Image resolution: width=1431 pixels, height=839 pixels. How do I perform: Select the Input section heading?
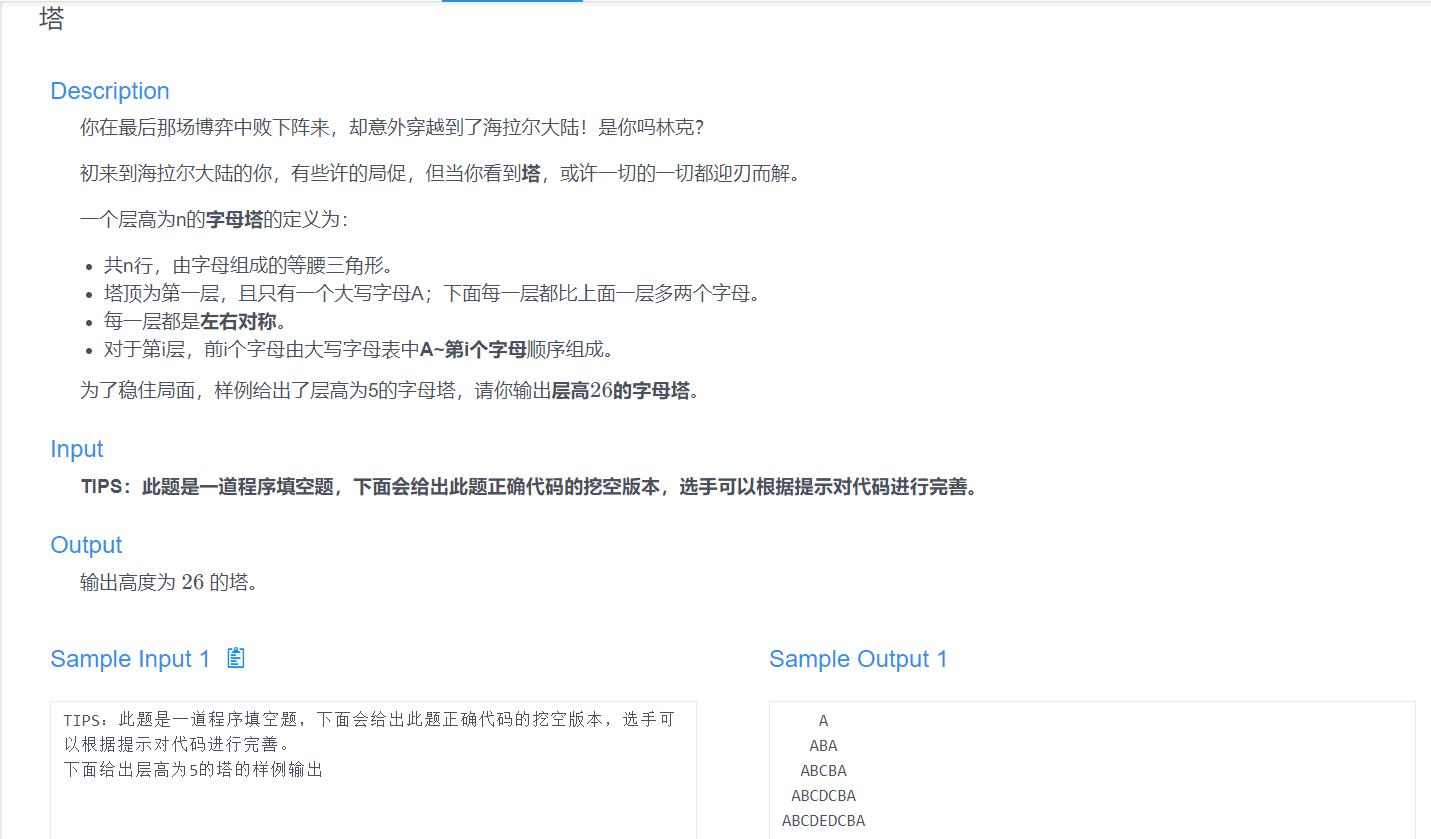[77, 450]
